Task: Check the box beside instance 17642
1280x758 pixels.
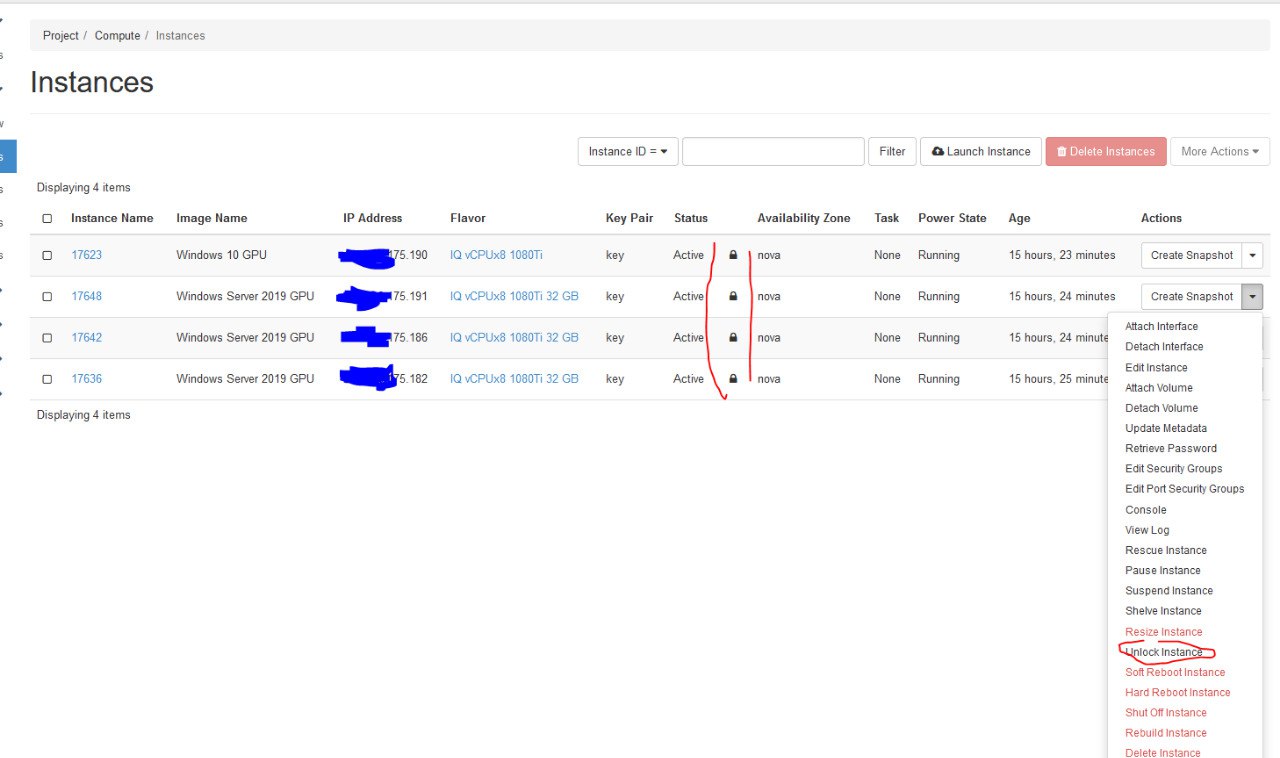Action: point(47,338)
